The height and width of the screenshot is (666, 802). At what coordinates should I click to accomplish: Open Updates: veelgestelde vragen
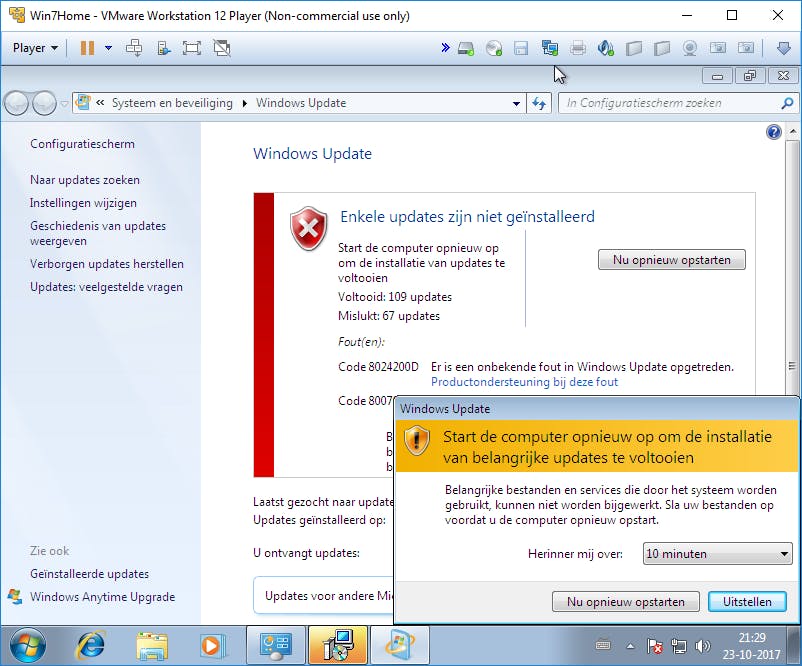point(106,286)
